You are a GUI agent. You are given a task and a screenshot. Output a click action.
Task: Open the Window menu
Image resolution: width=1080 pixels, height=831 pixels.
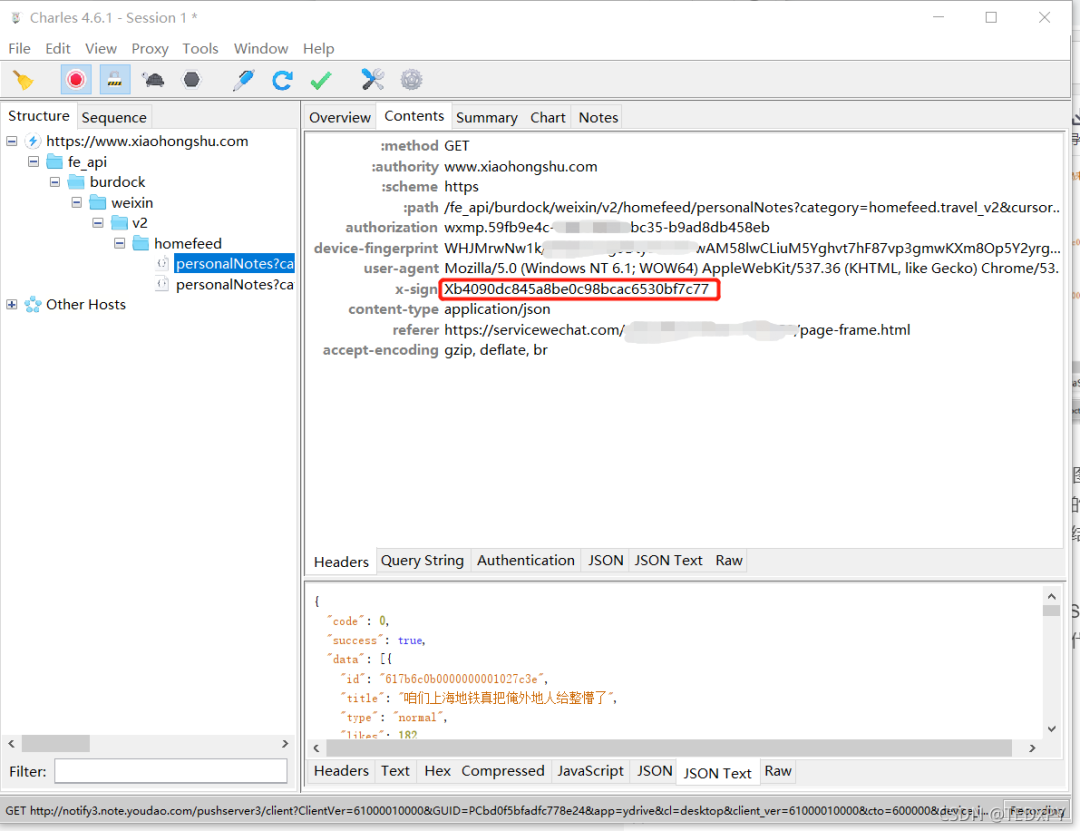pyautogui.click(x=260, y=48)
